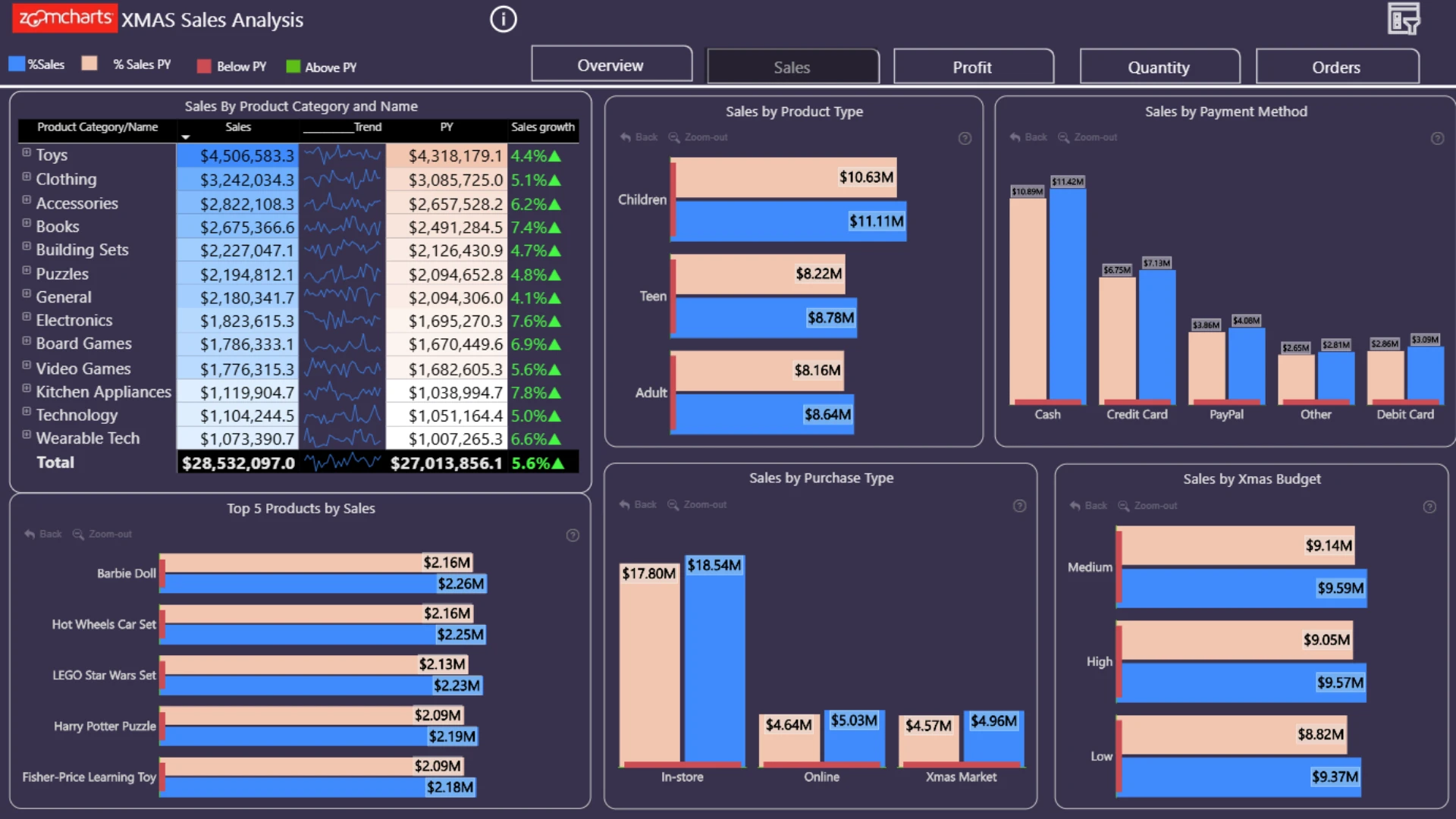The width and height of the screenshot is (1456, 819).
Task: Click the % Sales PY peach legend swatch
Action: pos(89,63)
